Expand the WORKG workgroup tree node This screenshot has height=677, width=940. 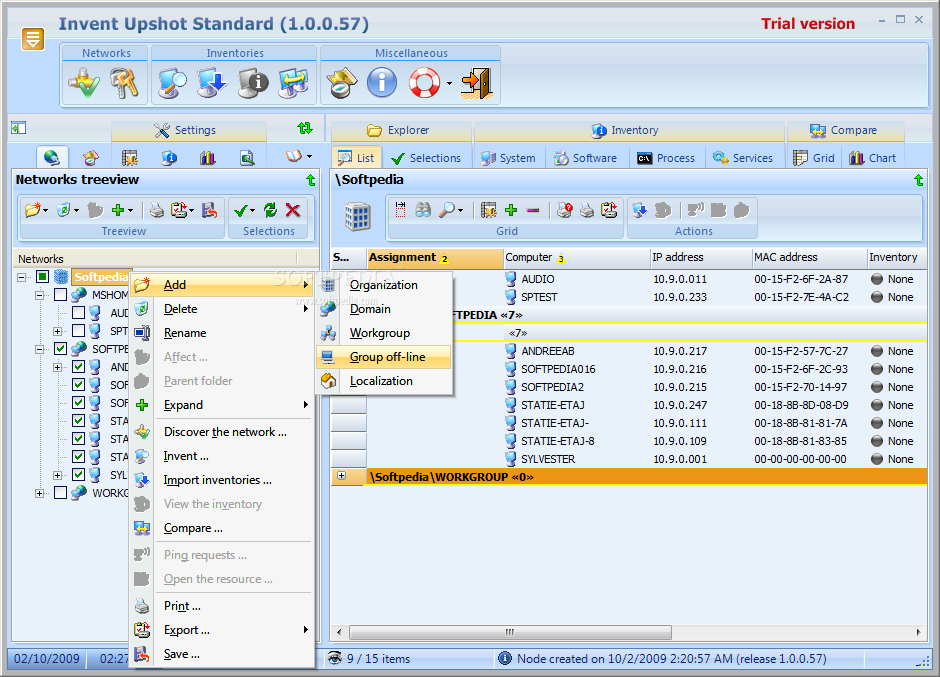[40, 493]
